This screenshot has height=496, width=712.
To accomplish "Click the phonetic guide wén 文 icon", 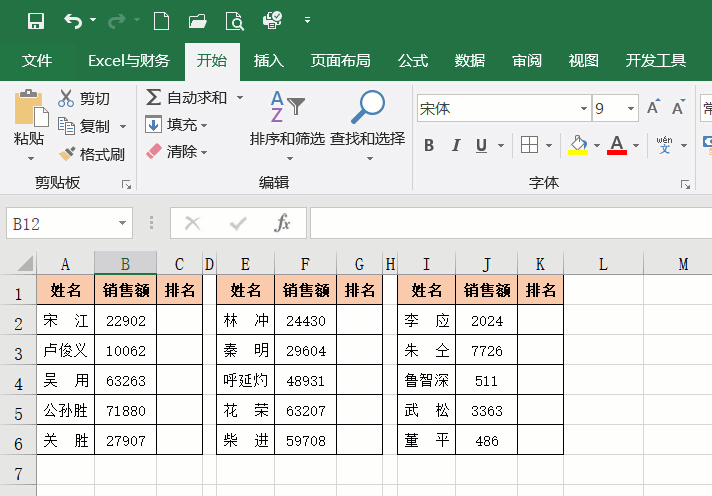I will tap(664, 145).
